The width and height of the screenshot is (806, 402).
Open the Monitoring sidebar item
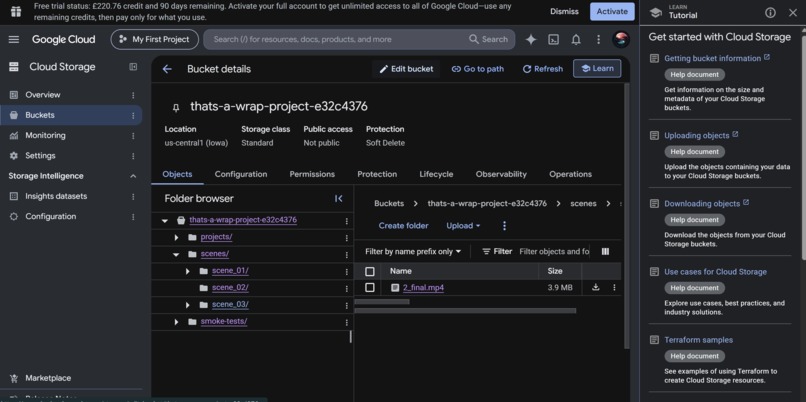coord(45,136)
